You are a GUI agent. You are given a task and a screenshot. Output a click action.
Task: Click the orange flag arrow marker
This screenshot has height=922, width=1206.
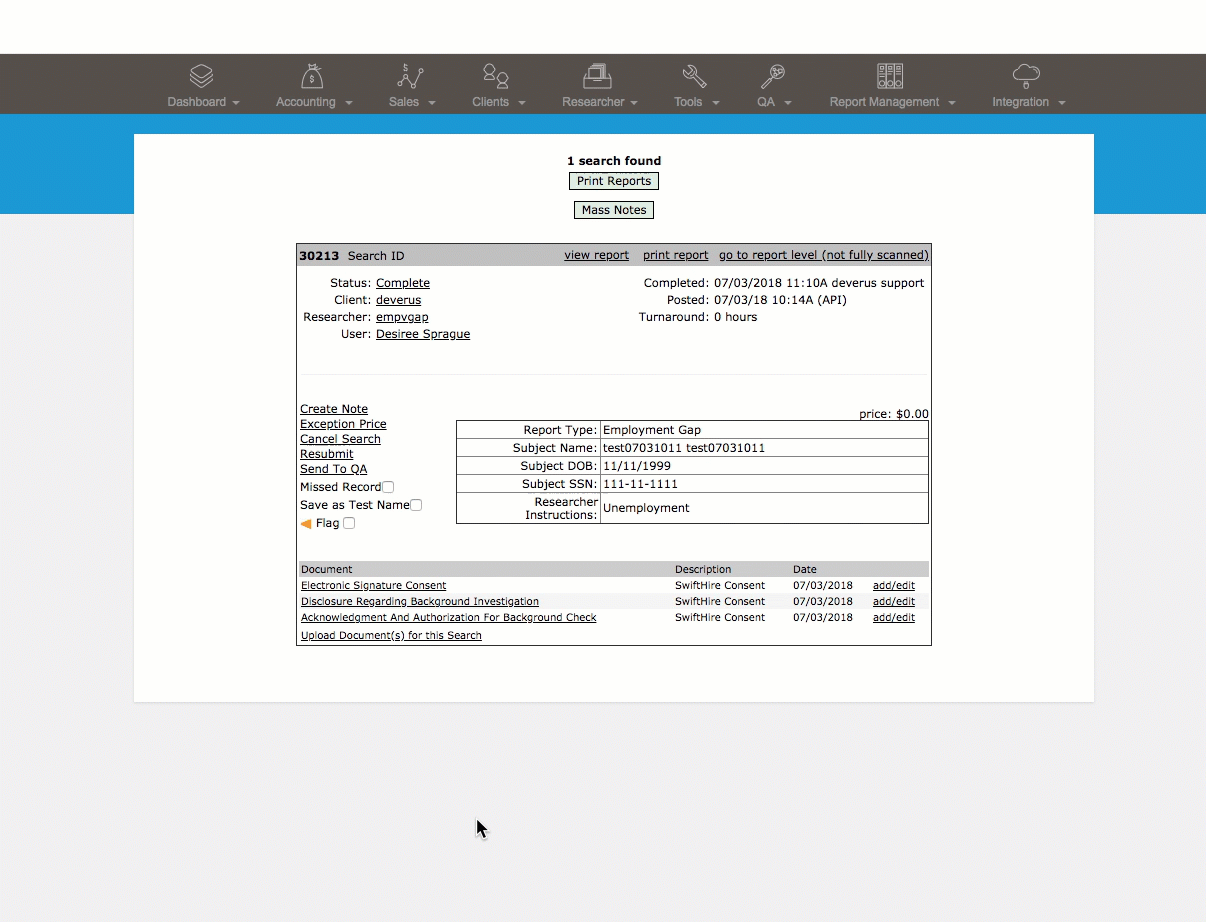coord(306,523)
